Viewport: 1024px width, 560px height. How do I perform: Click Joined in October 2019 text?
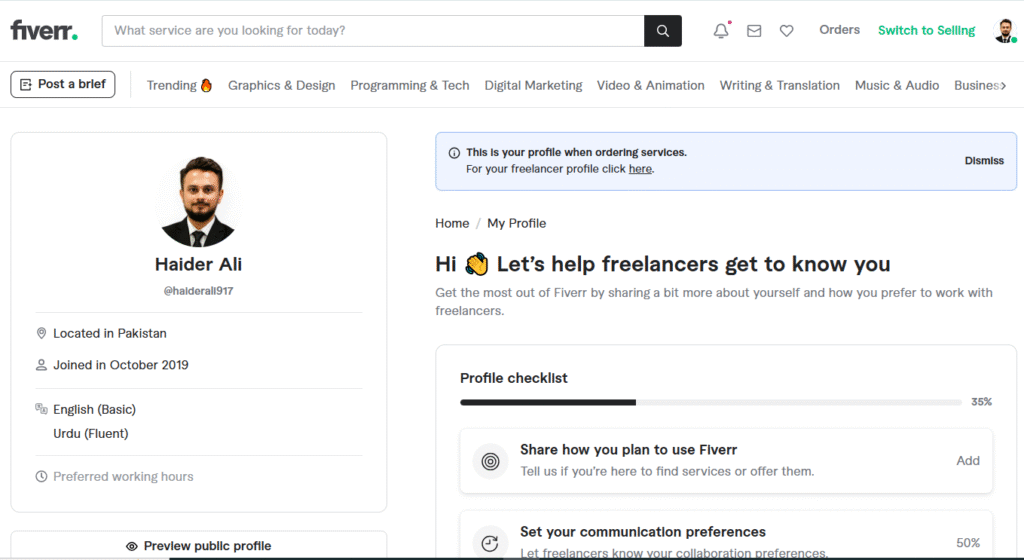[x=121, y=365]
